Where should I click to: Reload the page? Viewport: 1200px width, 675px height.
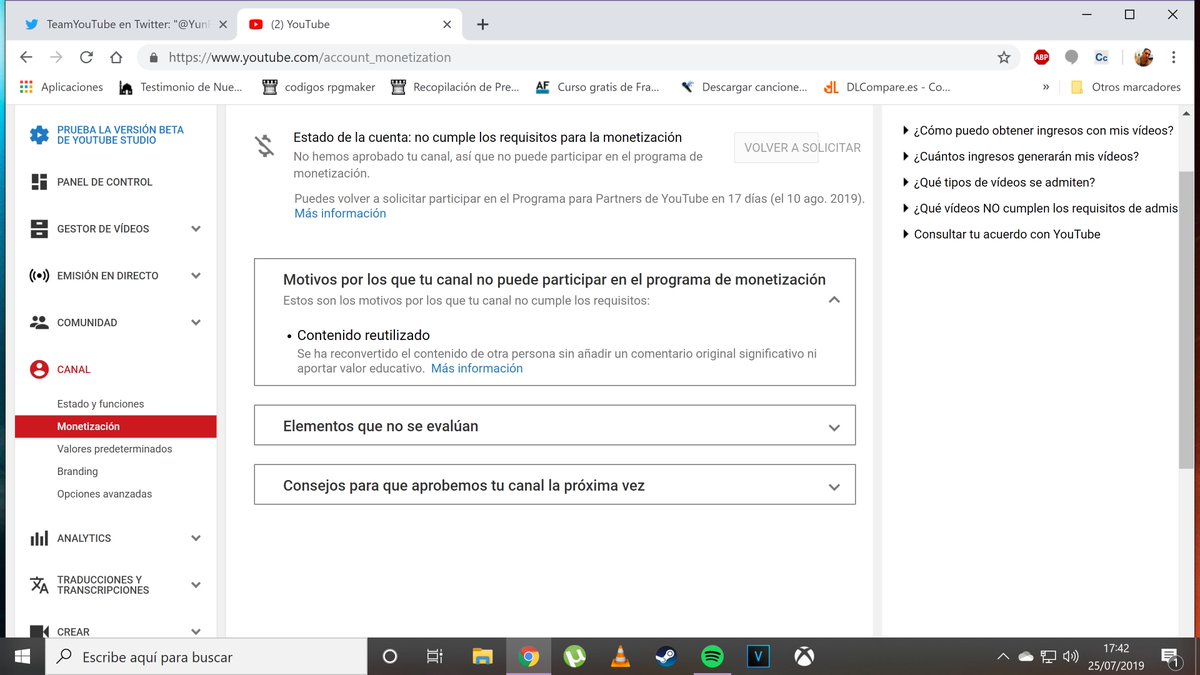[86, 58]
